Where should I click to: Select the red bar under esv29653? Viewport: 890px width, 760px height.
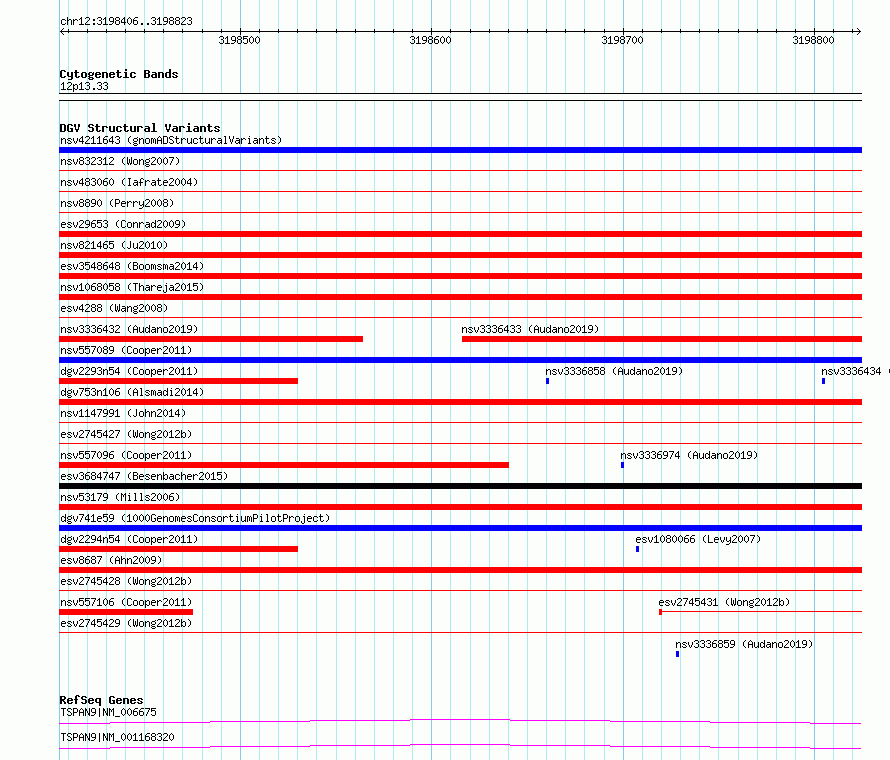click(460, 234)
